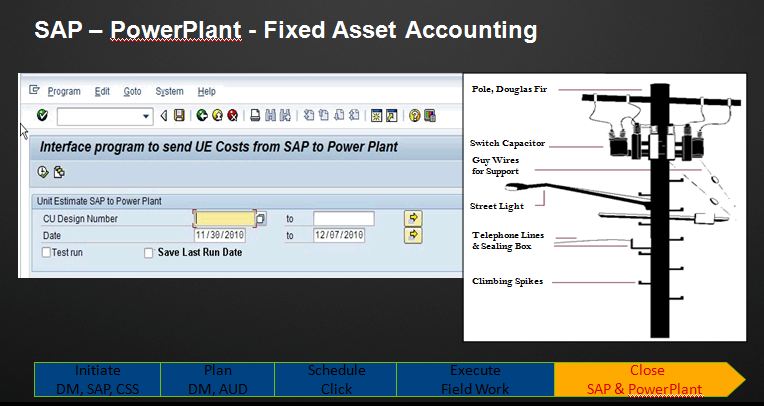Click the green Enter checkmark icon

[x=42, y=115]
